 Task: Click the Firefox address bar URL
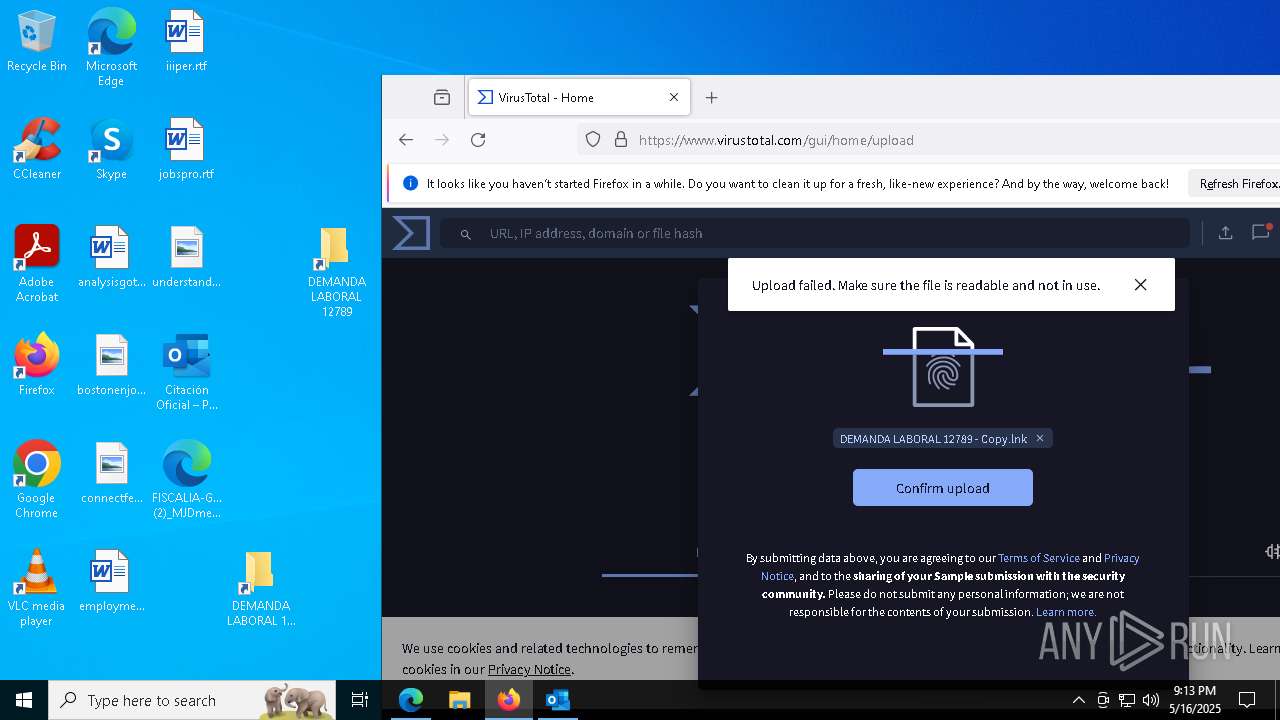pos(776,140)
